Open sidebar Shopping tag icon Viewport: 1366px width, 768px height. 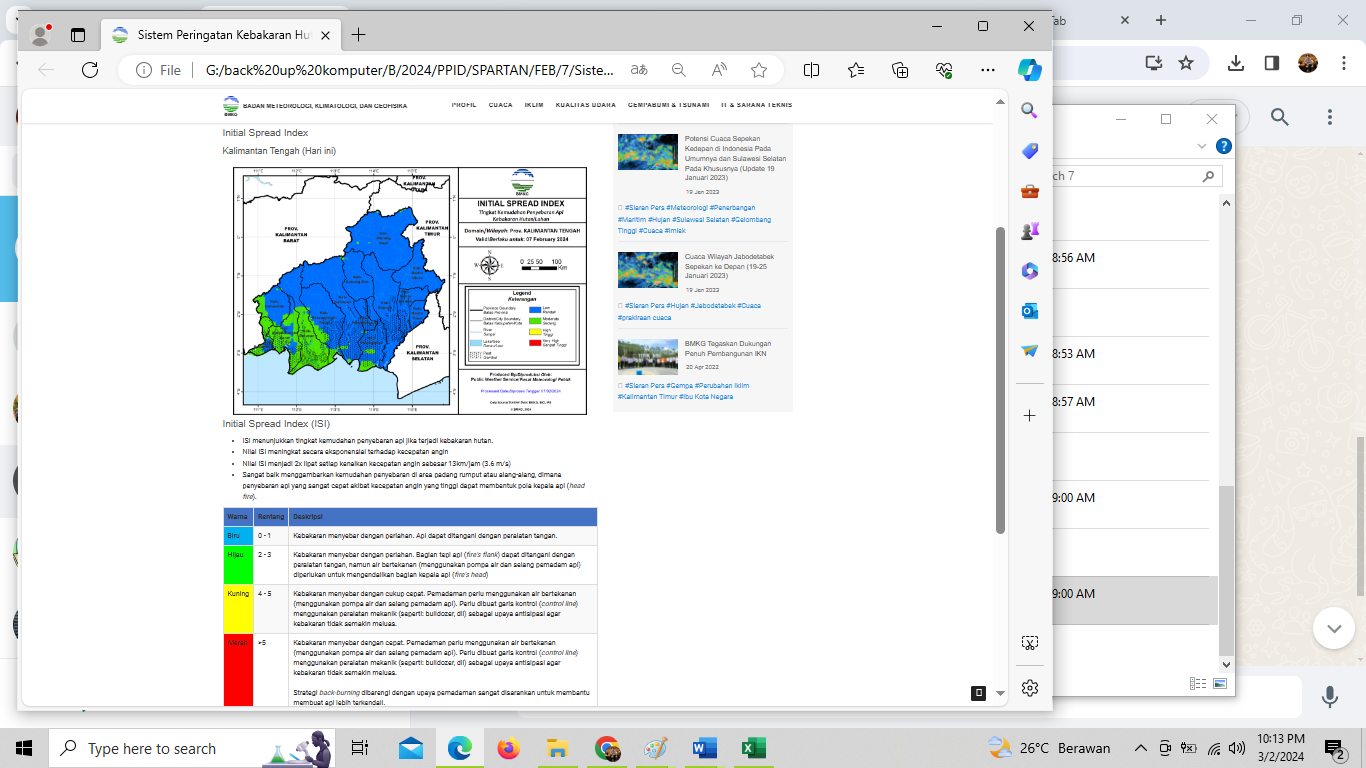(1030, 151)
